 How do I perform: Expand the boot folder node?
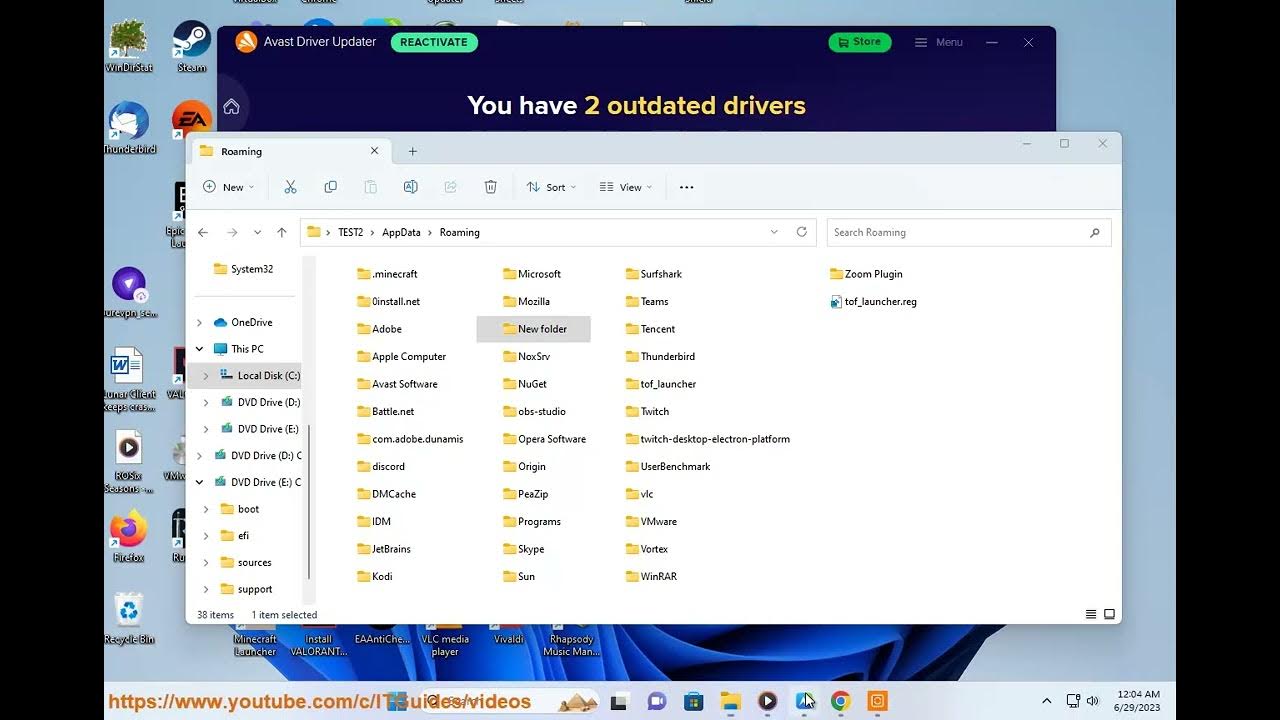pyautogui.click(x=206, y=509)
